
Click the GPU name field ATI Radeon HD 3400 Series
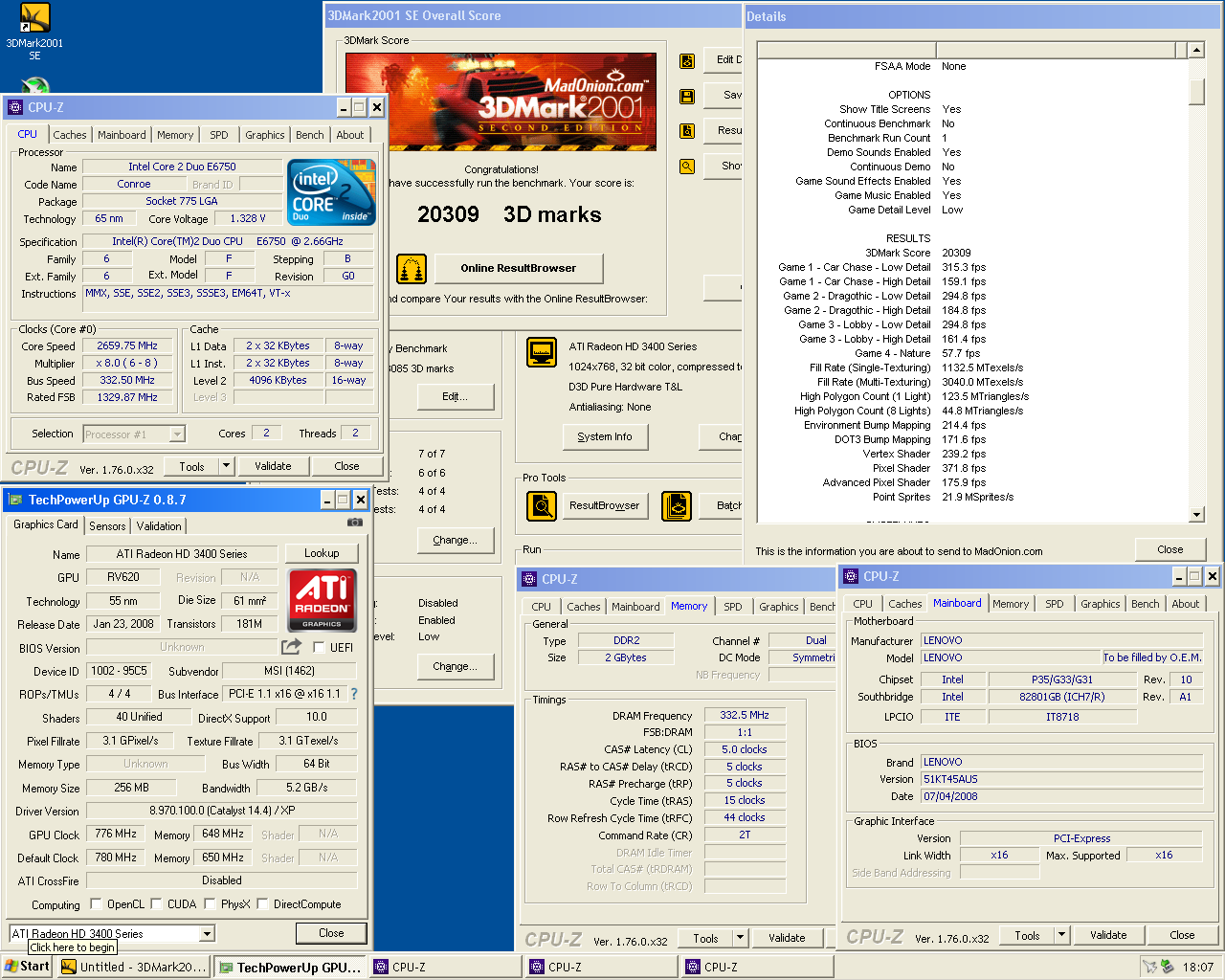click(x=182, y=554)
